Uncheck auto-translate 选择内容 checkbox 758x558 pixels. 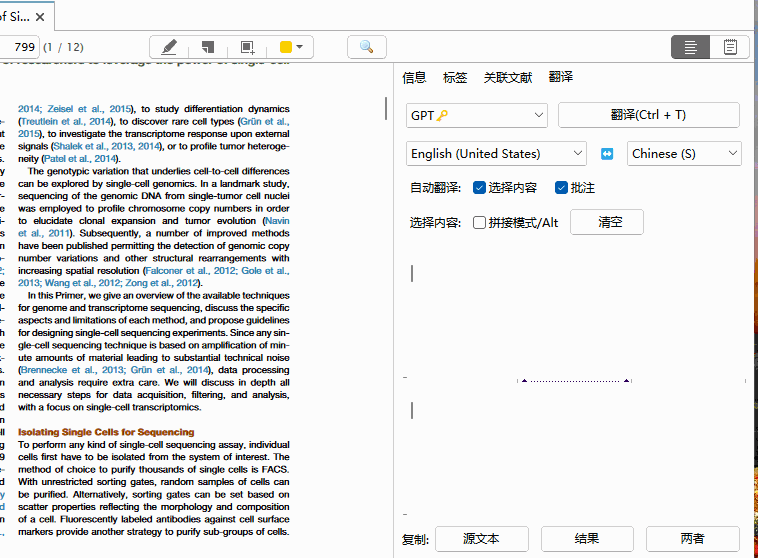[x=479, y=188]
